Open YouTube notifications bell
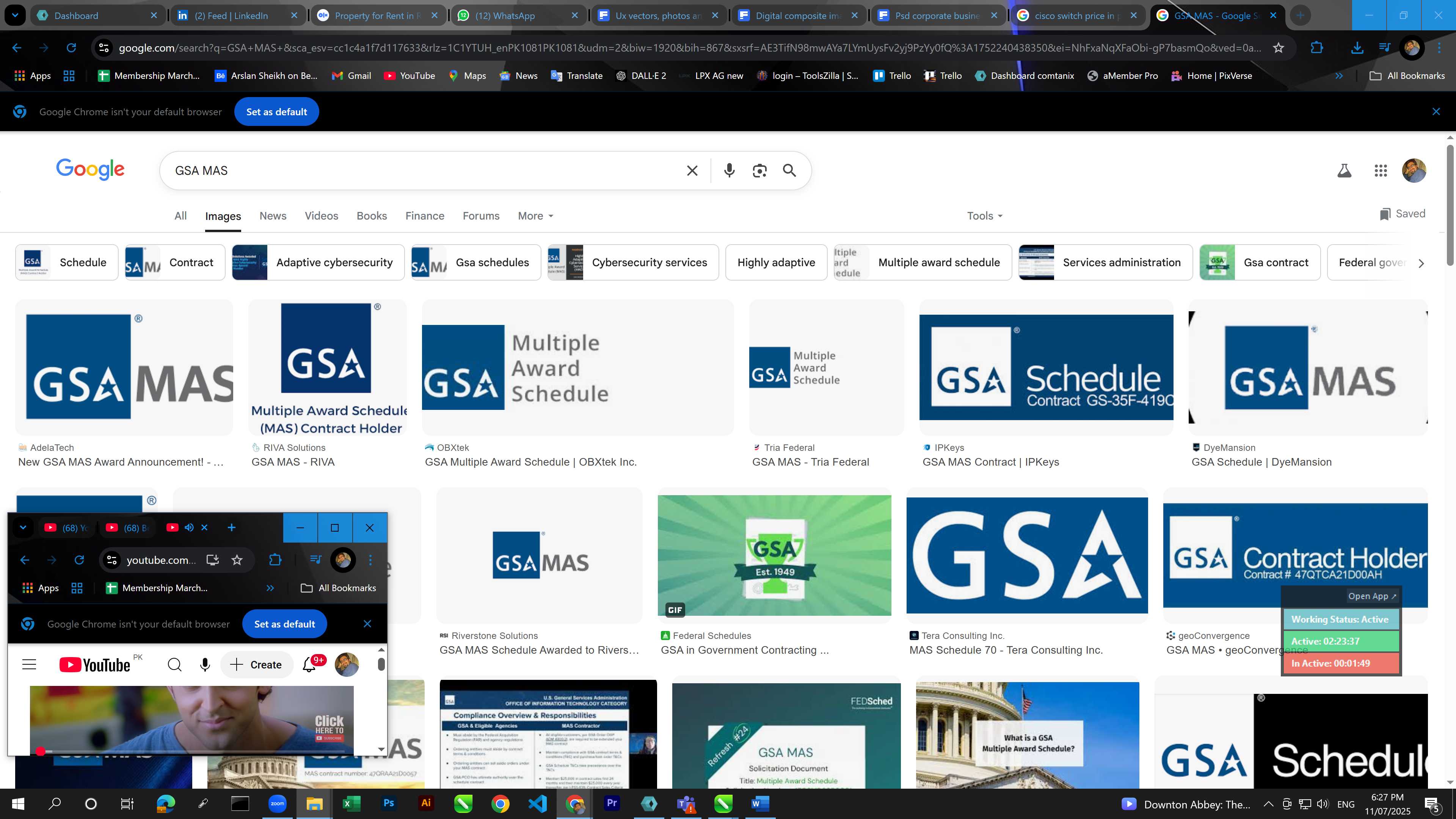 (x=309, y=665)
